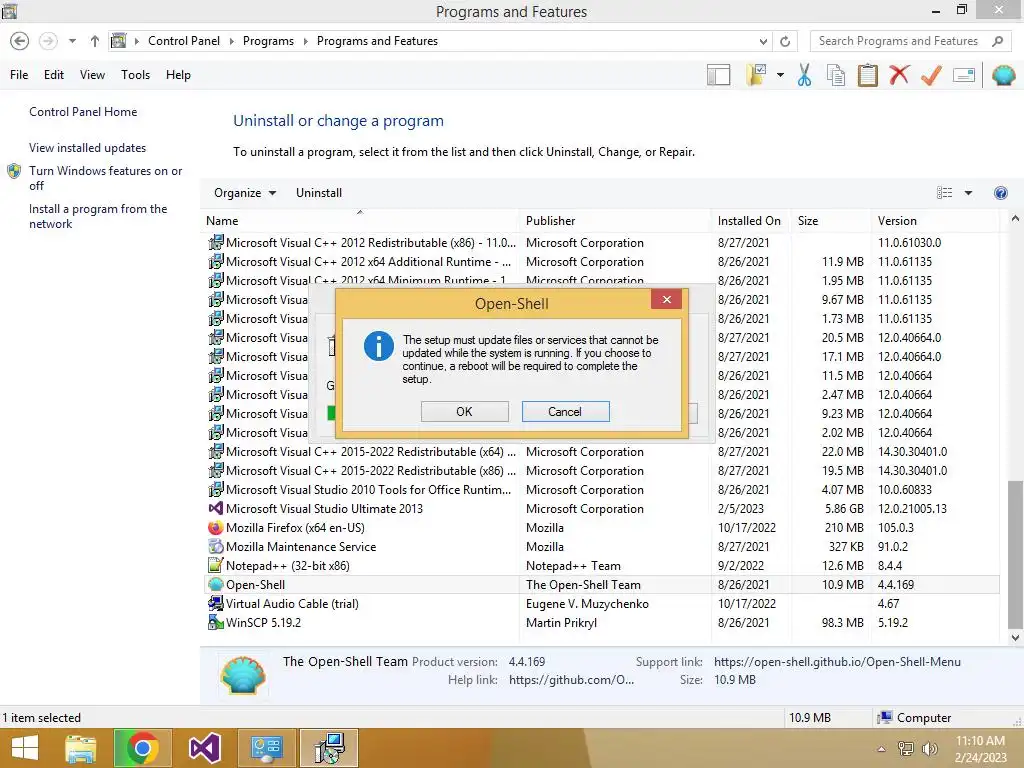Image resolution: width=1024 pixels, height=768 pixels.
Task: Select Virtual Audio Cable (trial) row
Action: pos(601,603)
